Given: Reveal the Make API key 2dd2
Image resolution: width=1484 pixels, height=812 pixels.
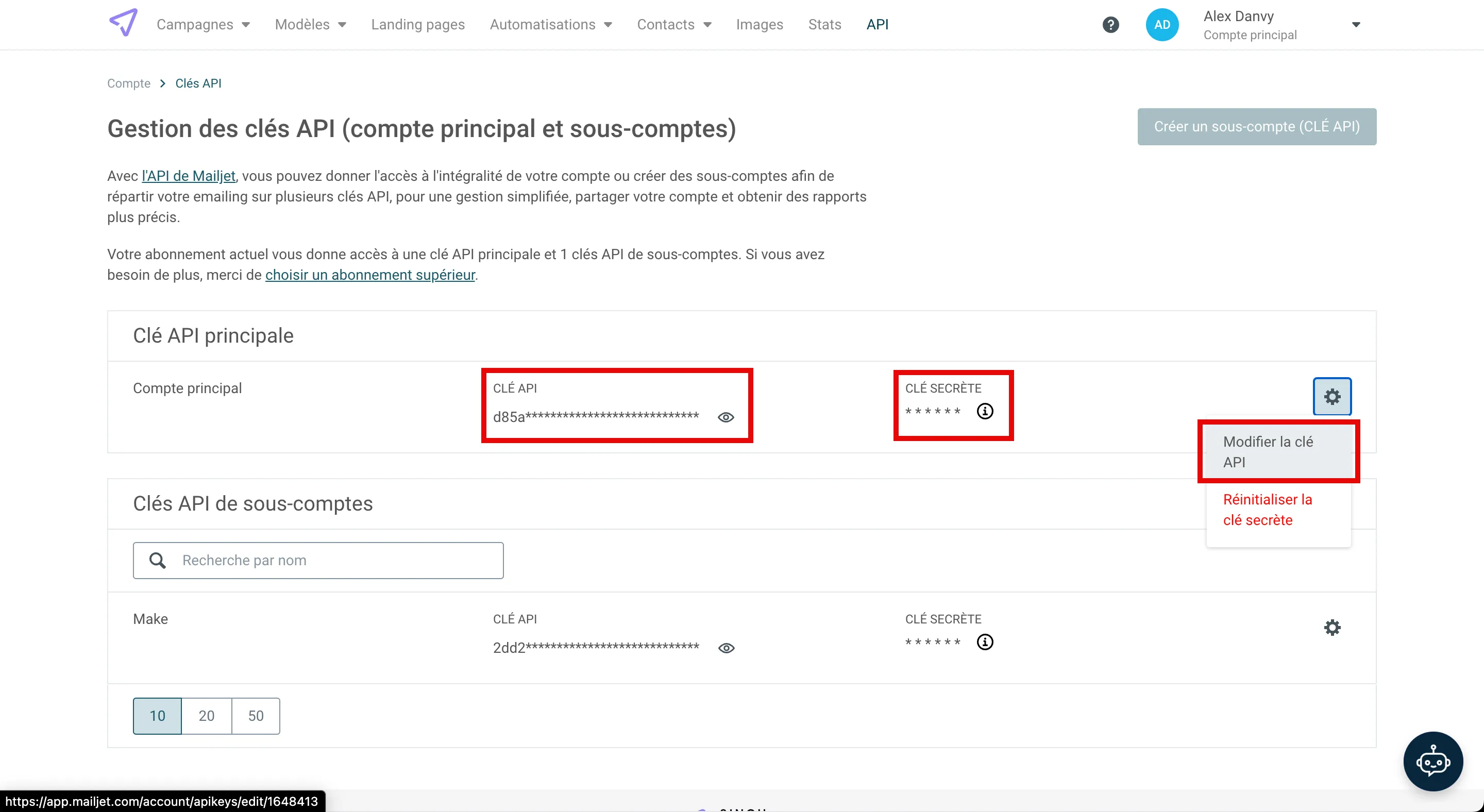Looking at the screenshot, I should click(x=726, y=648).
